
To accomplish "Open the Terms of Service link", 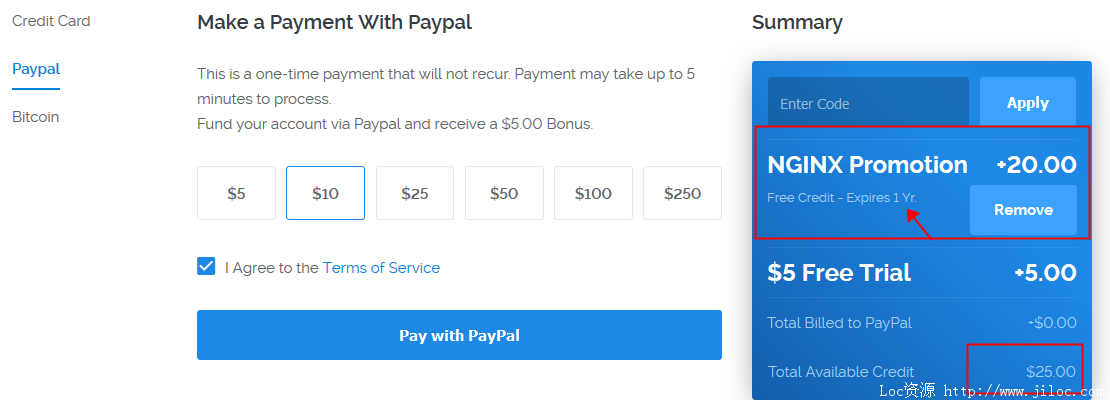I will tap(381, 268).
